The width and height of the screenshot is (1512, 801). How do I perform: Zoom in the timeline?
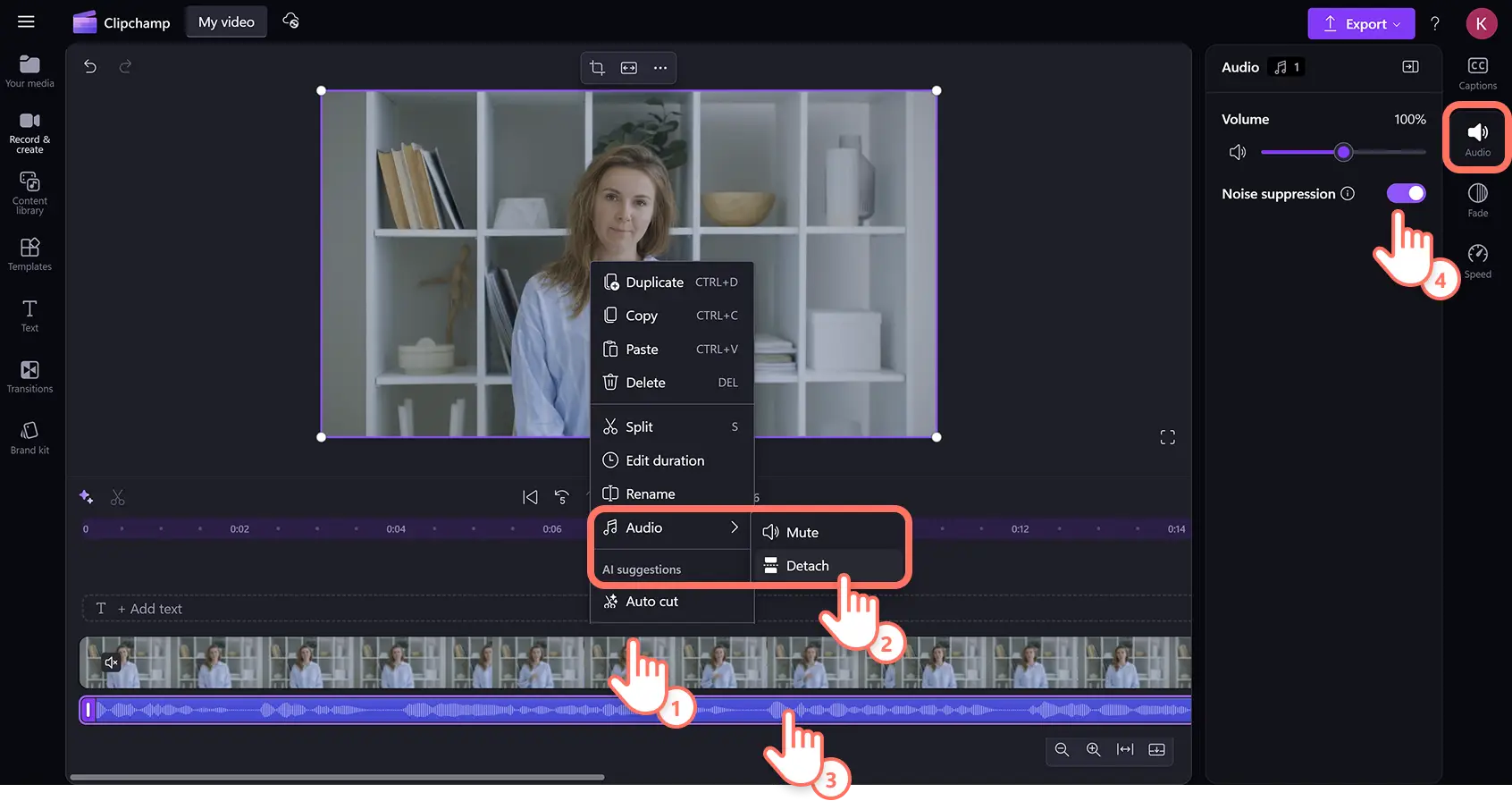tap(1093, 750)
